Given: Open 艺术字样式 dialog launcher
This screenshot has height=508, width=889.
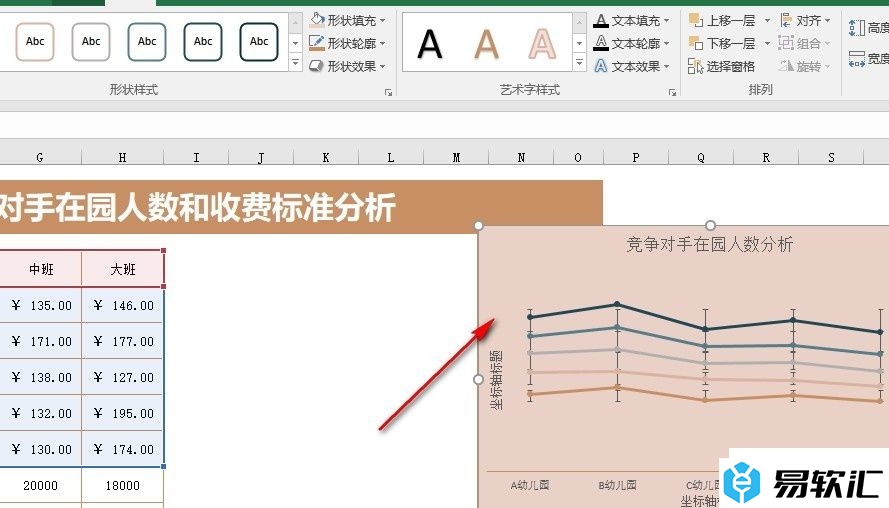Looking at the screenshot, I should [x=672, y=92].
